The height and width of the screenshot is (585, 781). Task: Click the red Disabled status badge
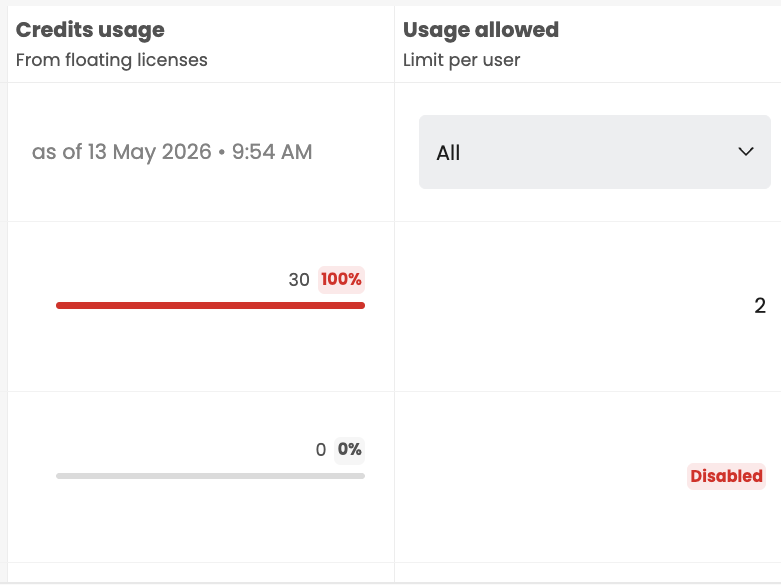click(726, 476)
